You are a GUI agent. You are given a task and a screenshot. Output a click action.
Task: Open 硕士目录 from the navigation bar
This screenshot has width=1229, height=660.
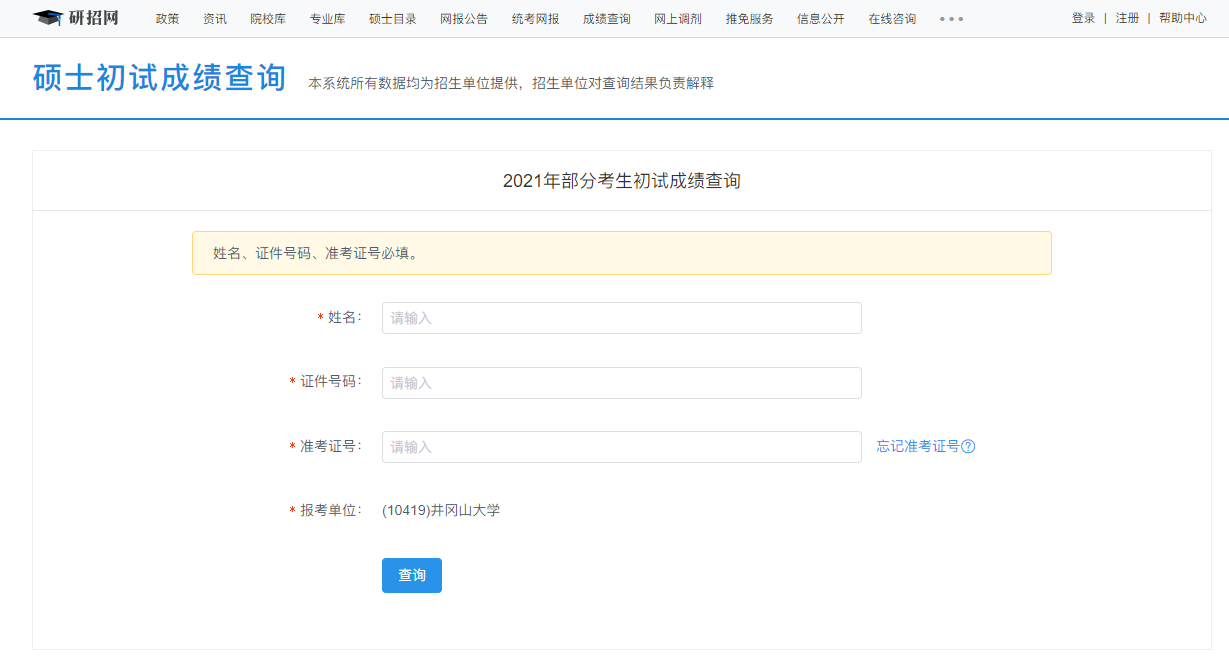click(x=392, y=19)
